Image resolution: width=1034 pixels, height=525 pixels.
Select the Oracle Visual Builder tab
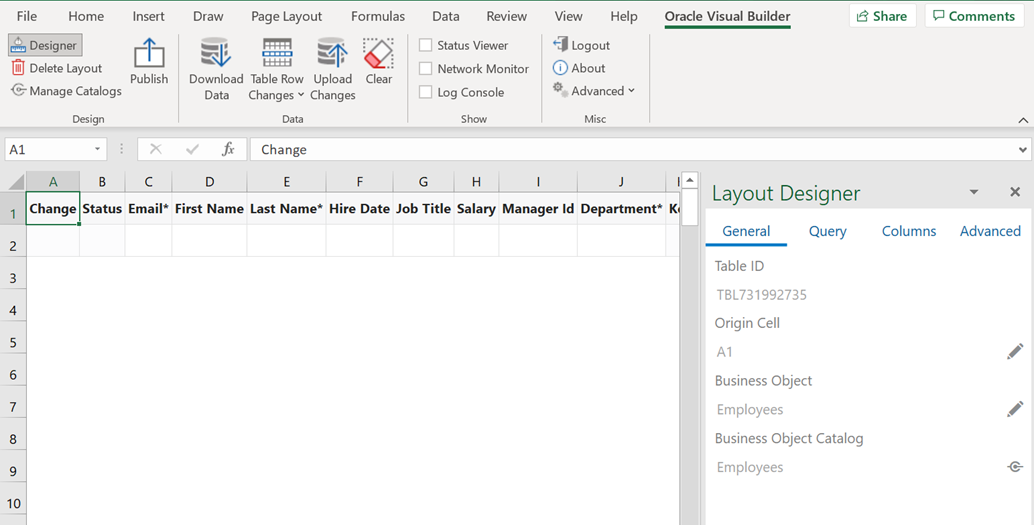tap(727, 16)
